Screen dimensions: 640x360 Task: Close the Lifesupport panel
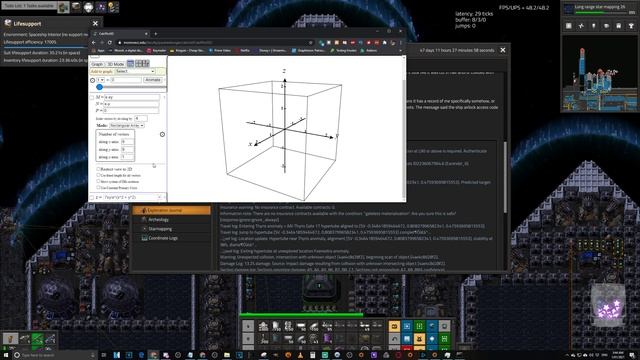click(x=95, y=24)
